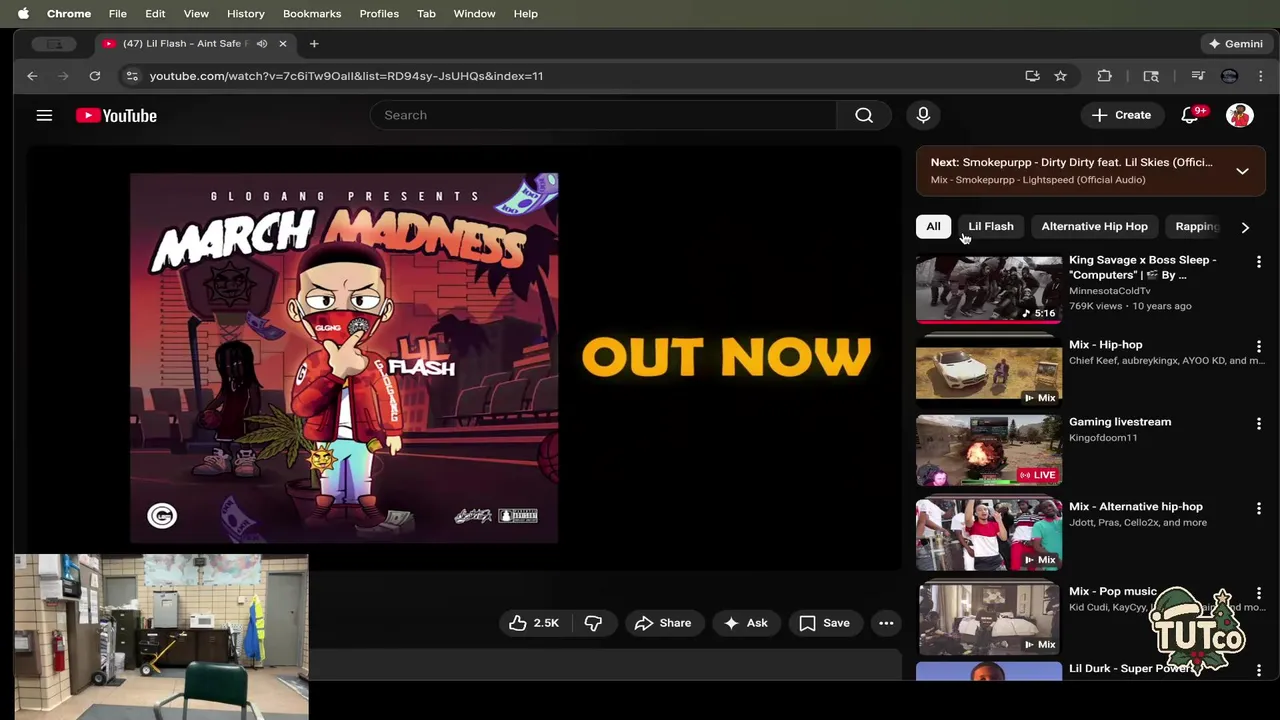Click the Share button
1280x720 pixels.
[663, 623]
